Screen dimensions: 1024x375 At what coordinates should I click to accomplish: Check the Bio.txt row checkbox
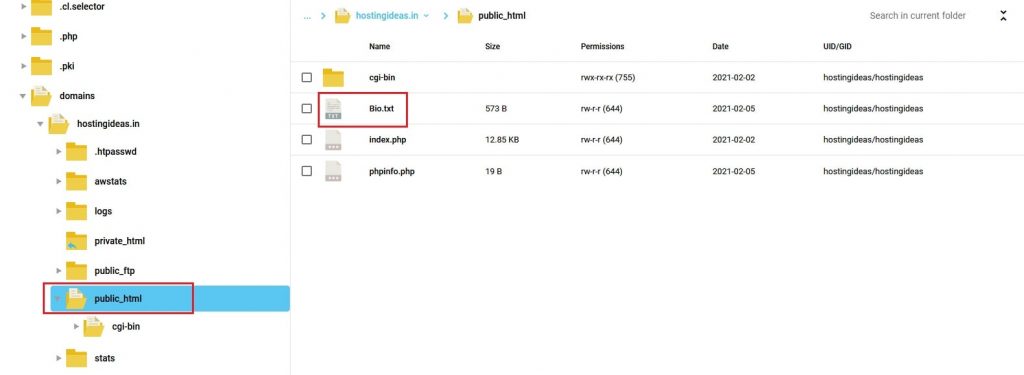click(307, 108)
